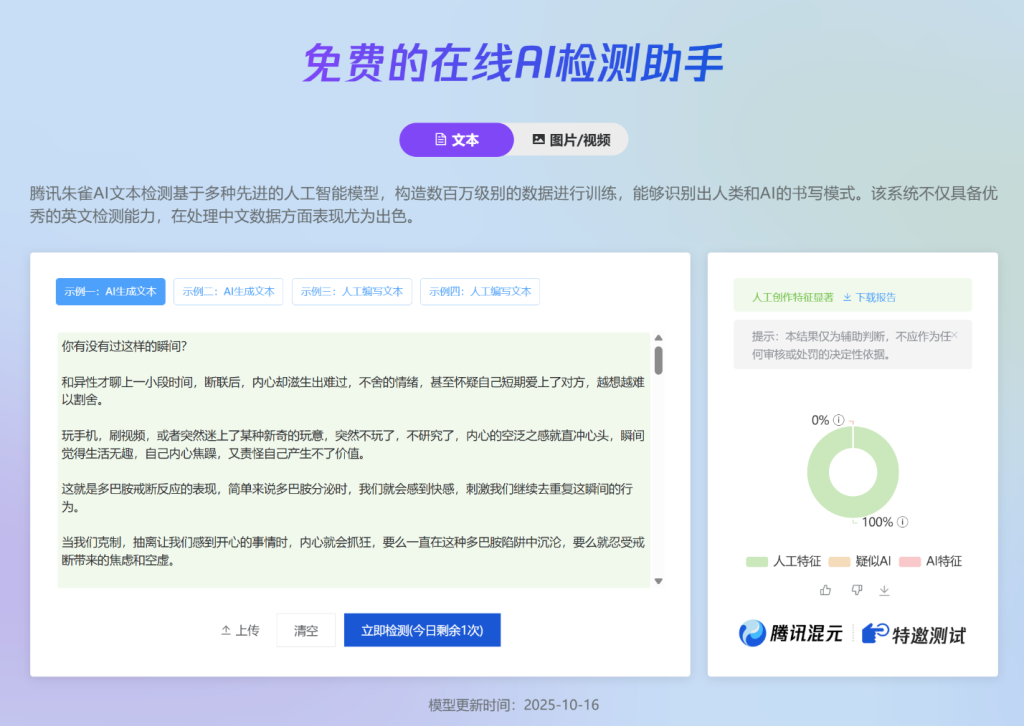Open the info icon next to 100%
The width and height of the screenshot is (1024, 726).
point(903,521)
